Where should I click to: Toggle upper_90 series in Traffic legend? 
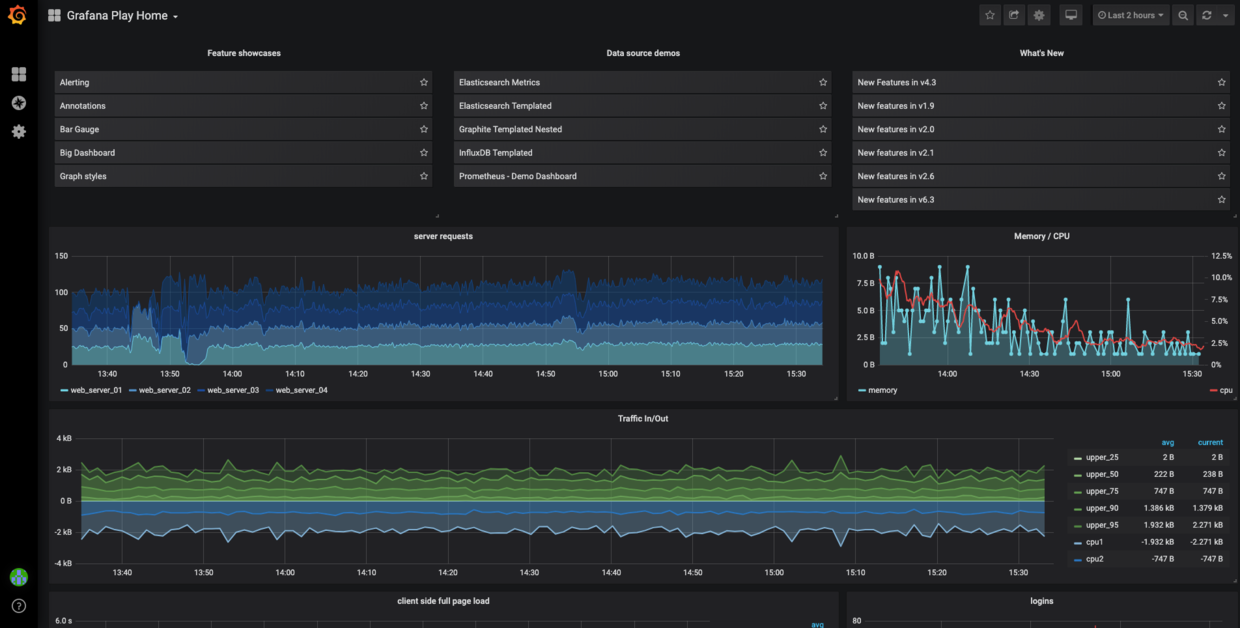1102,509
